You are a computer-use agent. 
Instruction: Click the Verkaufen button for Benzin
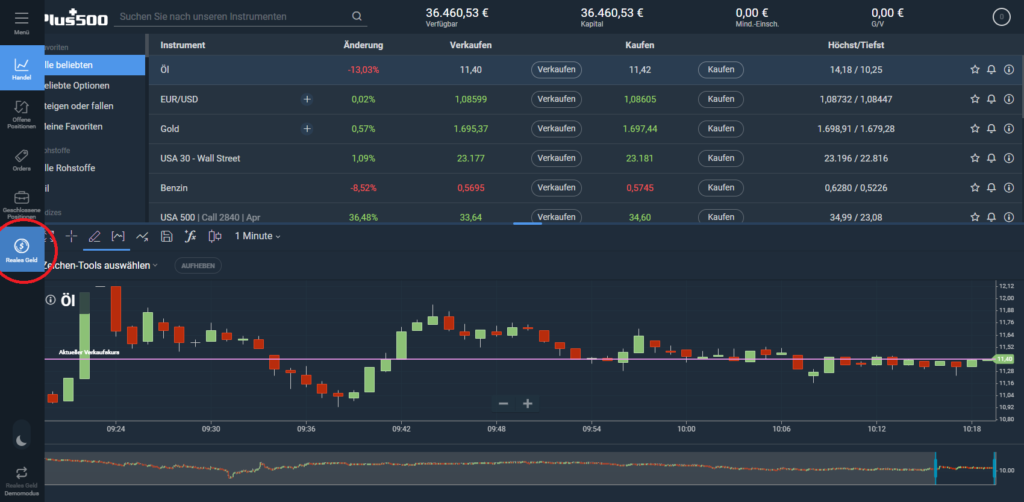click(556, 187)
